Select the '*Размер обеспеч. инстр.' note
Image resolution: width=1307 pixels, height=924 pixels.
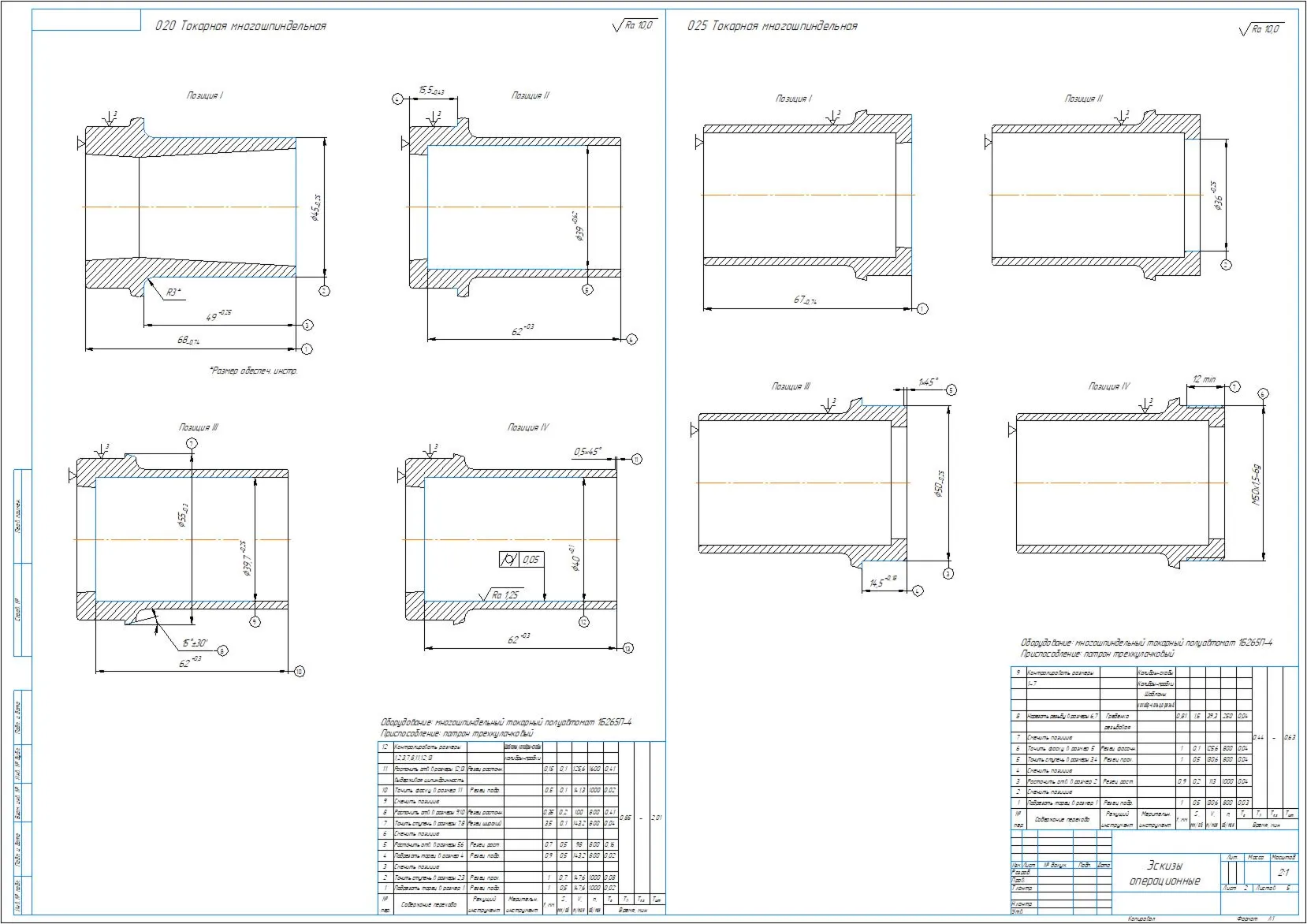pos(254,371)
